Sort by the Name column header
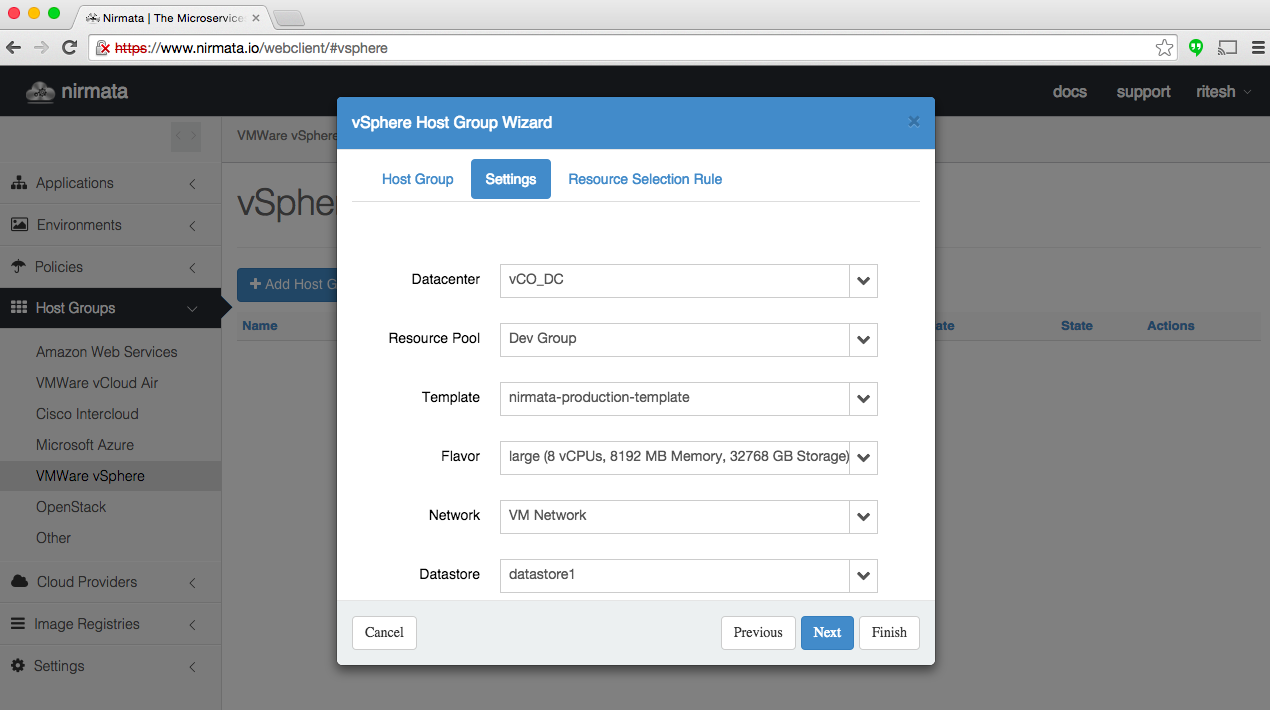This screenshot has height=710, width=1270. coord(260,326)
